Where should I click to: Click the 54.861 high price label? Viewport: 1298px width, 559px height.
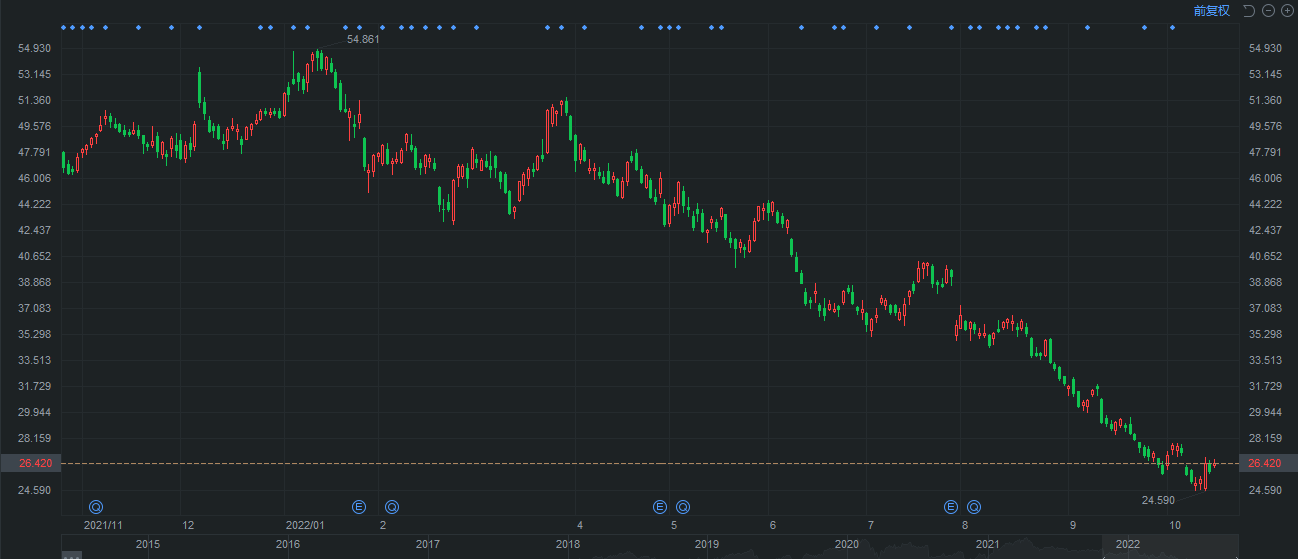click(364, 39)
